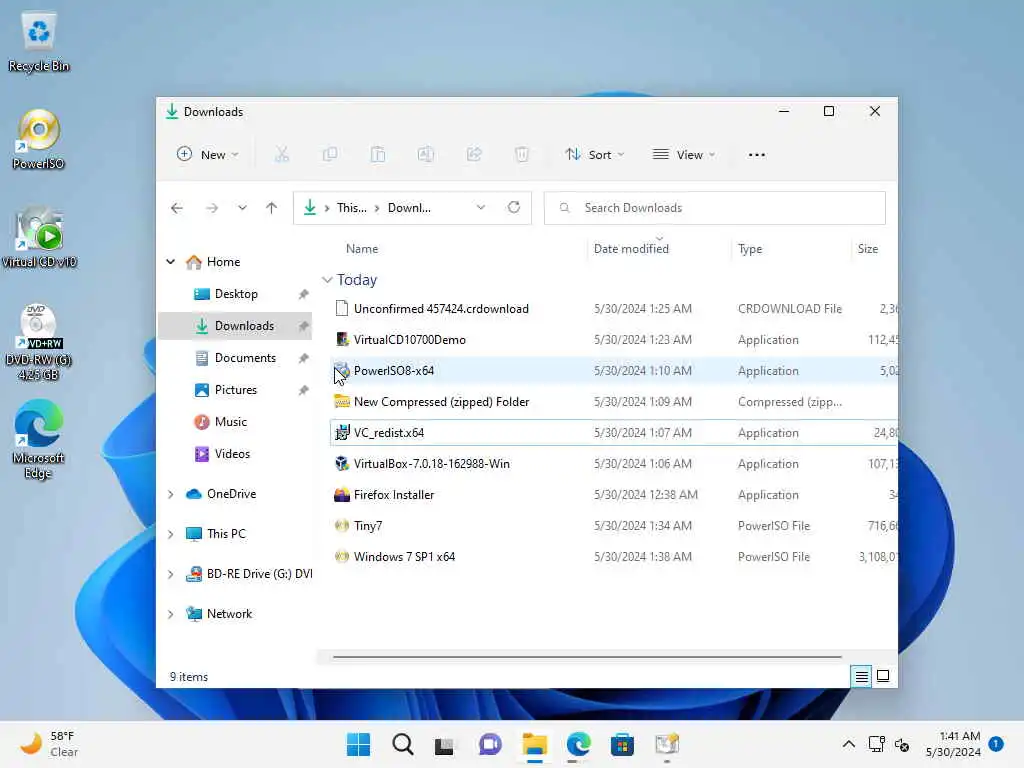Open the Windows Start button

(358, 744)
